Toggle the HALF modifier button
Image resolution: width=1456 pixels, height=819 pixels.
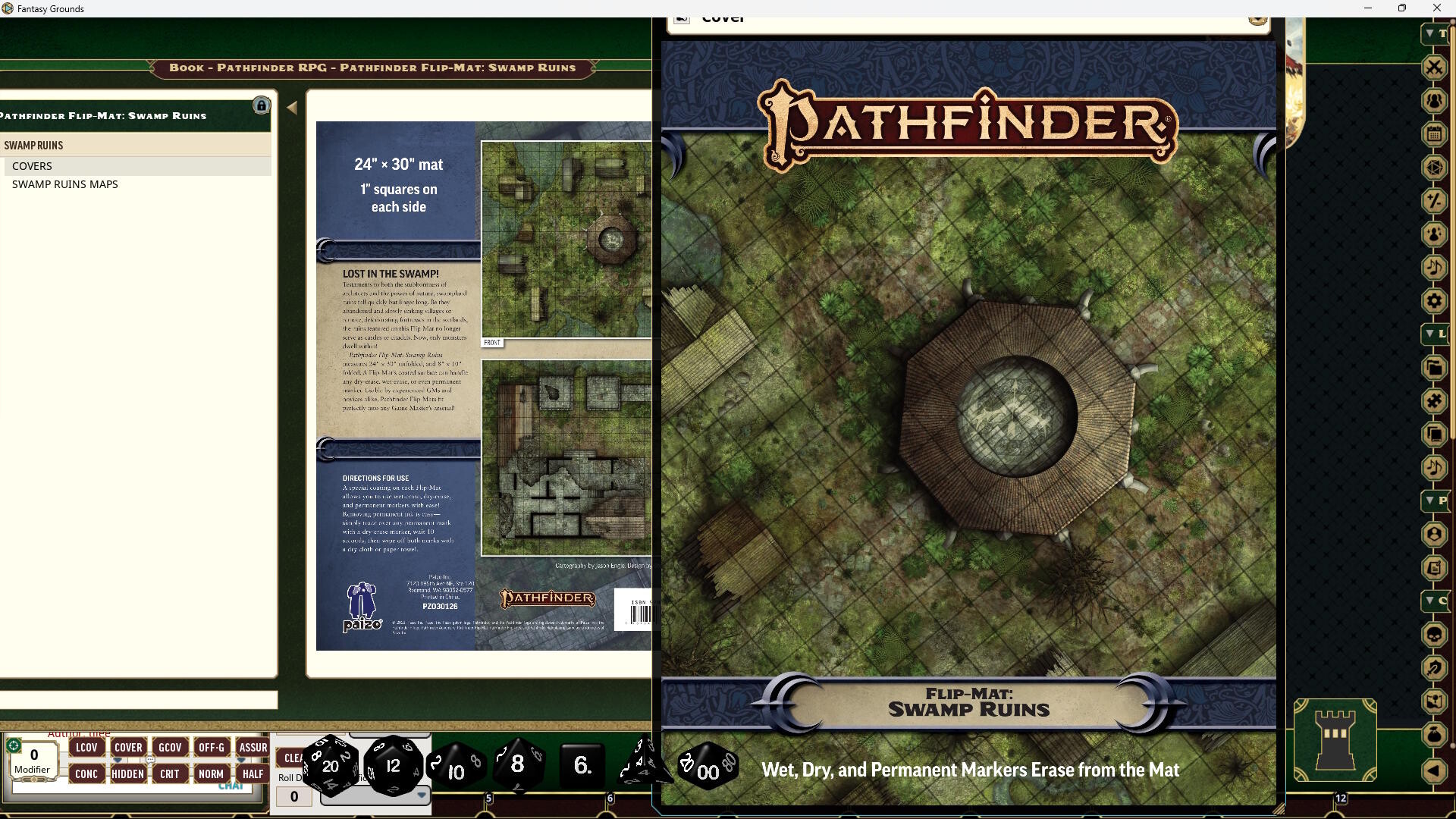(253, 774)
